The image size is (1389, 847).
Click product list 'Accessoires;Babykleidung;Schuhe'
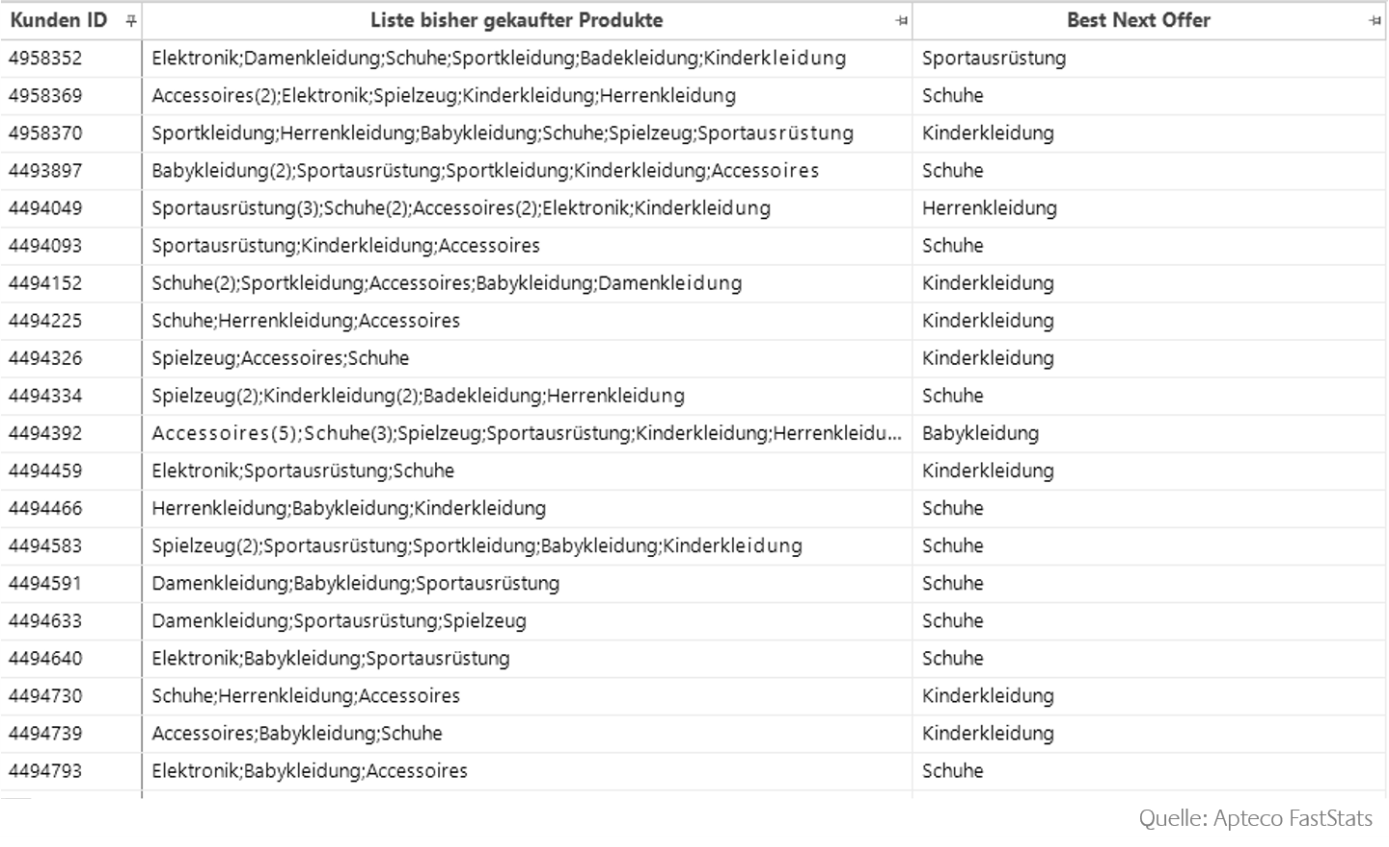[x=297, y=733]
